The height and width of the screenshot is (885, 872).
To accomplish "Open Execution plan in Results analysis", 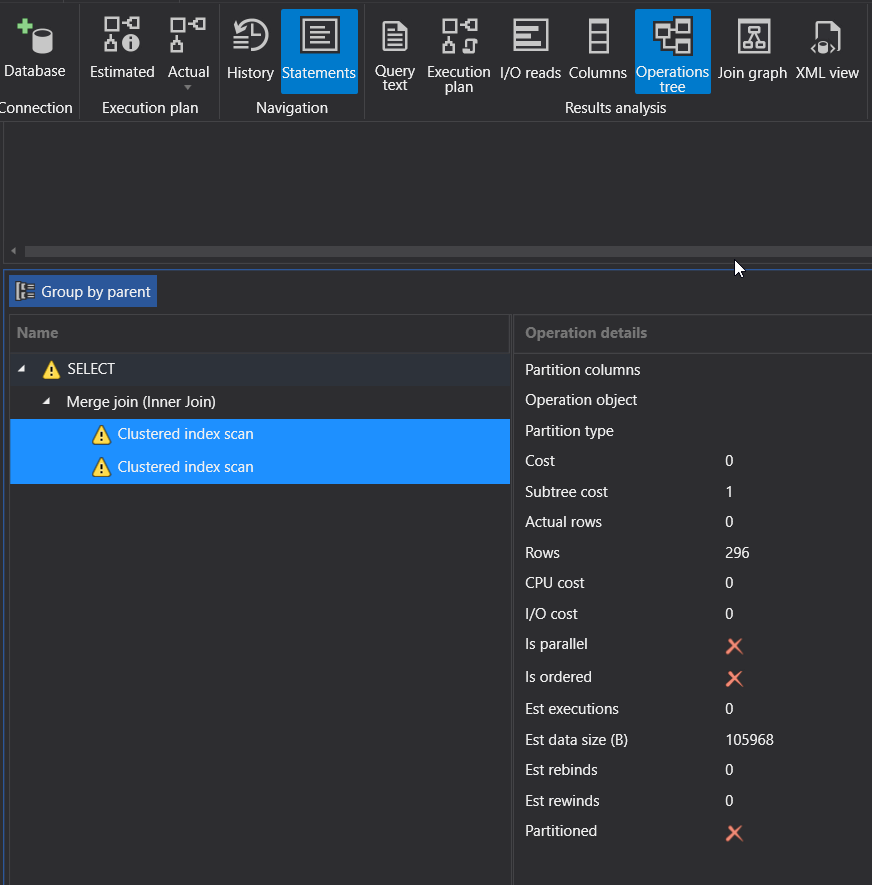I will [458, 52].
